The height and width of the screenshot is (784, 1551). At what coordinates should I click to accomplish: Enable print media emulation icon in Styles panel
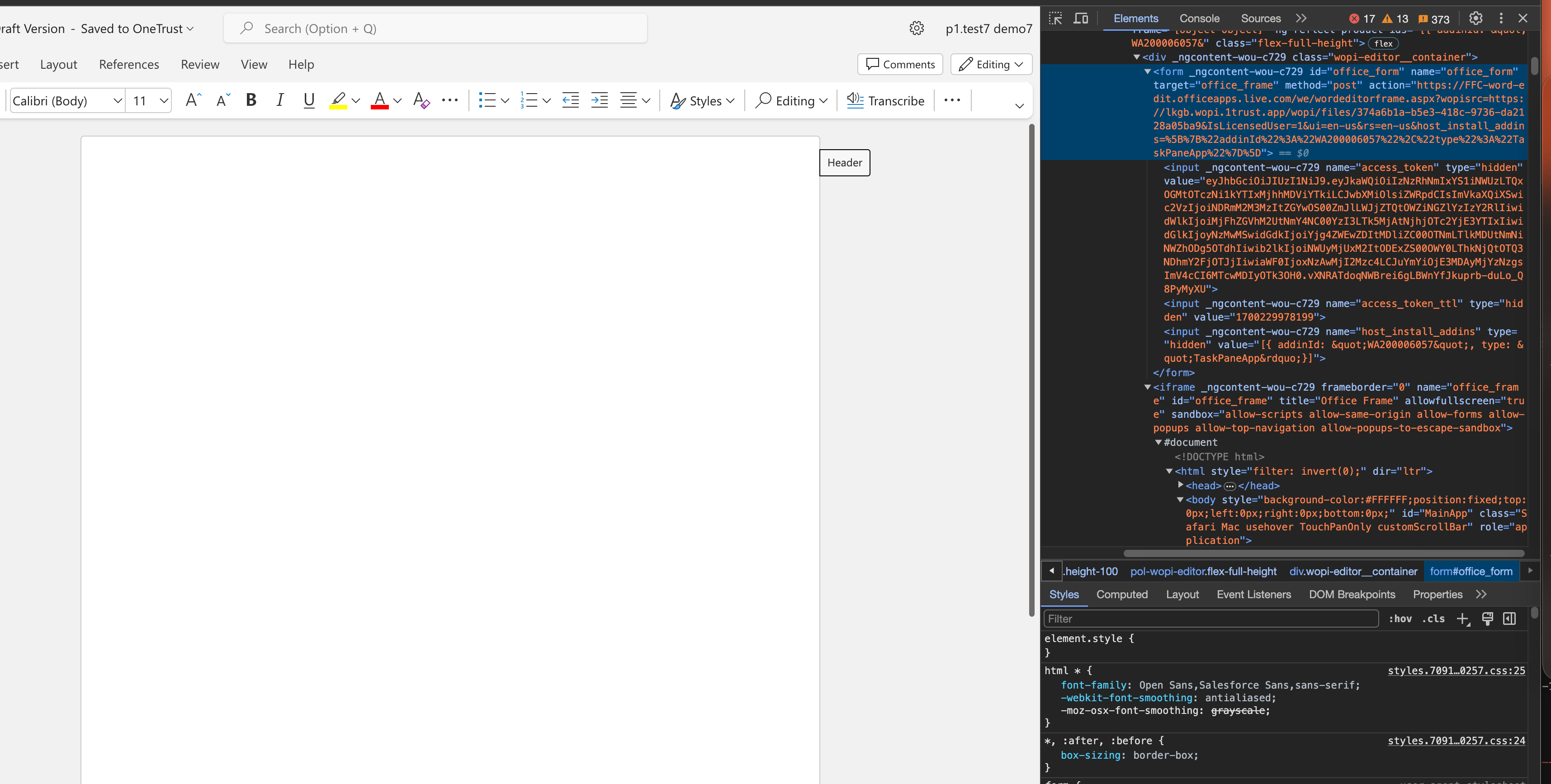click(1488, 619)
